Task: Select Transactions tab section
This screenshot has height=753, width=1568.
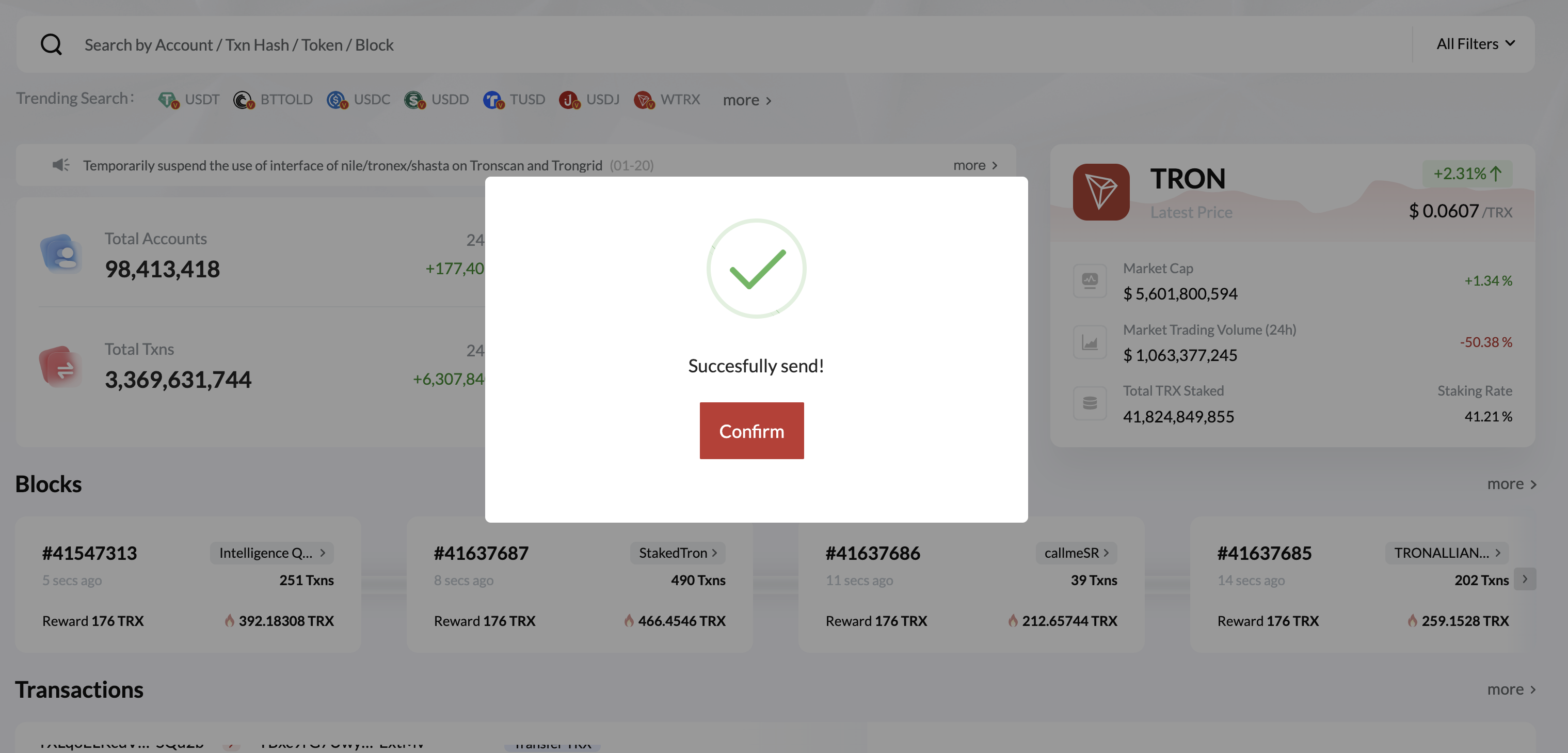Action: click(79, 690)
